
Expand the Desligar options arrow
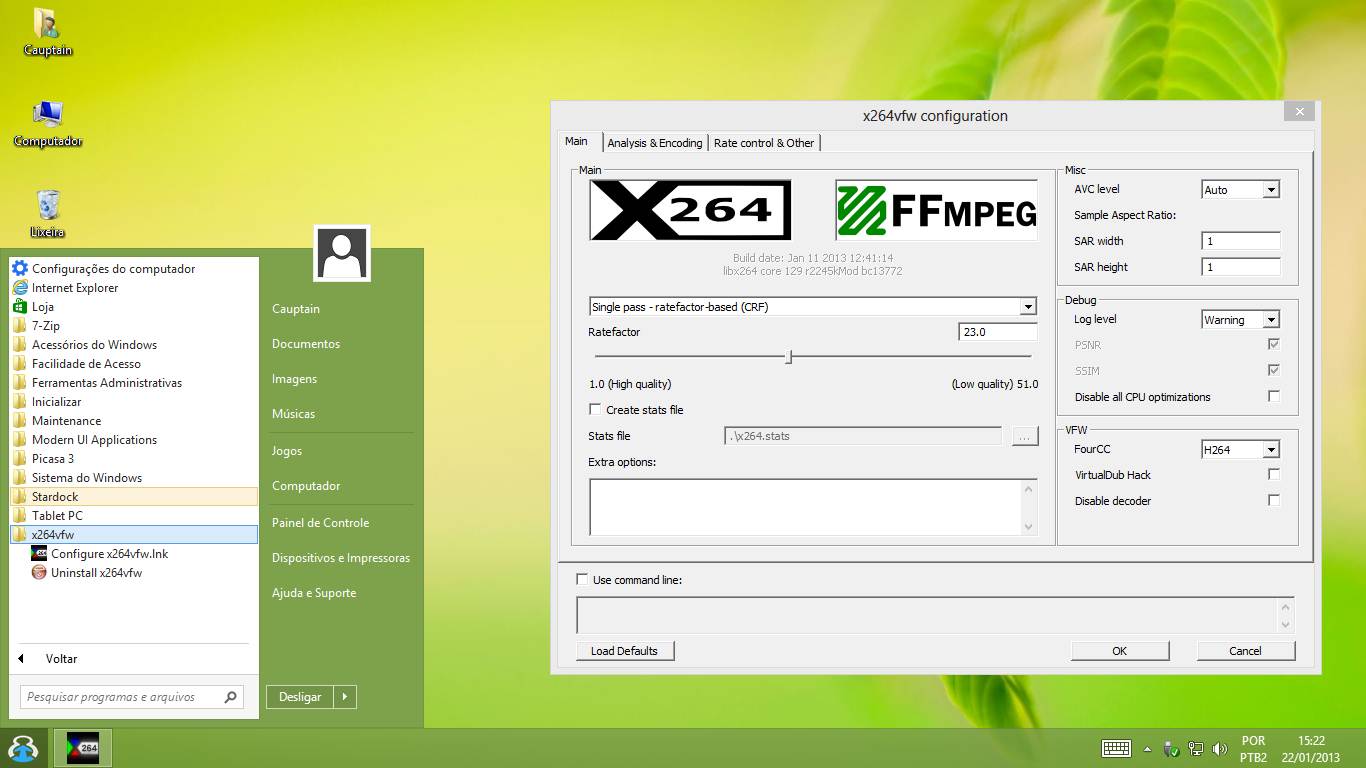344,697
